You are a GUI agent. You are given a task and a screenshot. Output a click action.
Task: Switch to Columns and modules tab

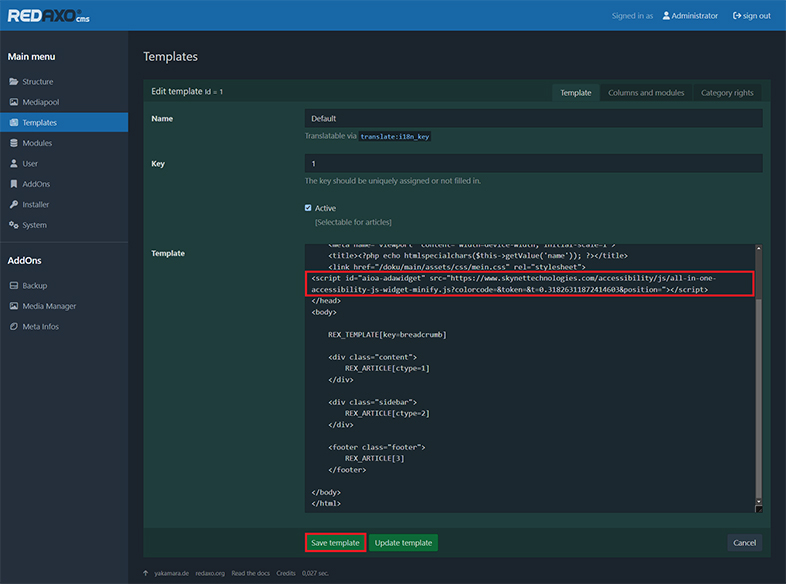point(646,93)
